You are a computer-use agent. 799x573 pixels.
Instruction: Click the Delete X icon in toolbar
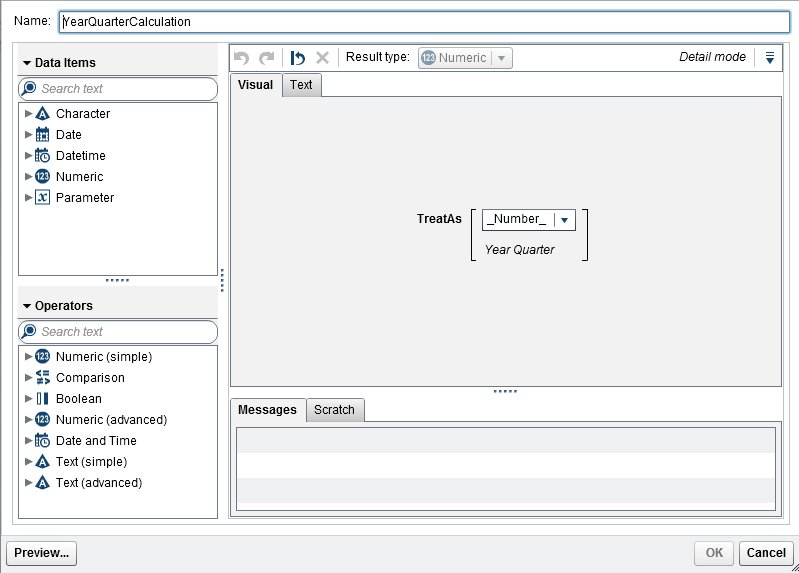(x=322, y=58)
